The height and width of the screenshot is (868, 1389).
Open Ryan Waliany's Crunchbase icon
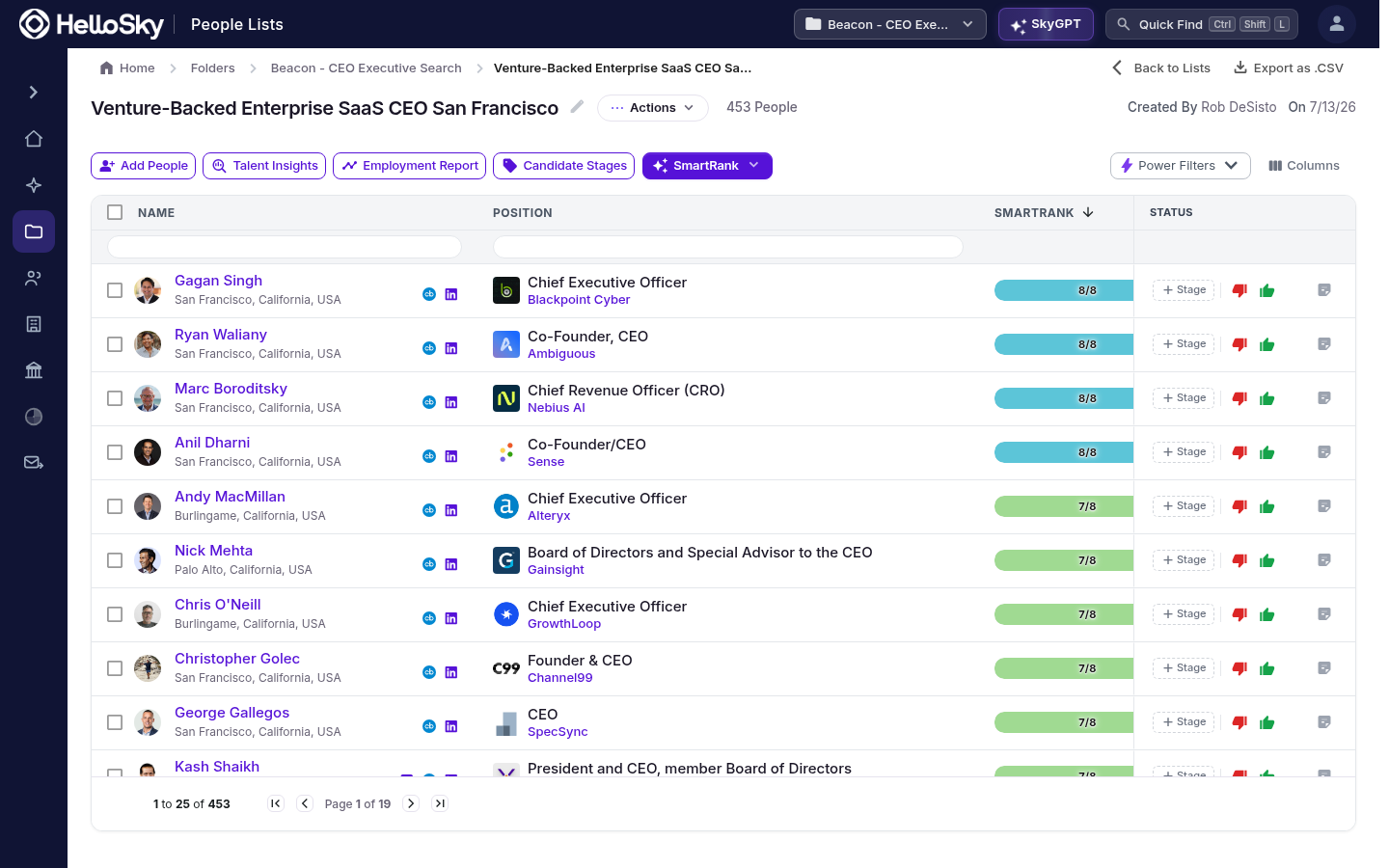(x=429, y=348)
